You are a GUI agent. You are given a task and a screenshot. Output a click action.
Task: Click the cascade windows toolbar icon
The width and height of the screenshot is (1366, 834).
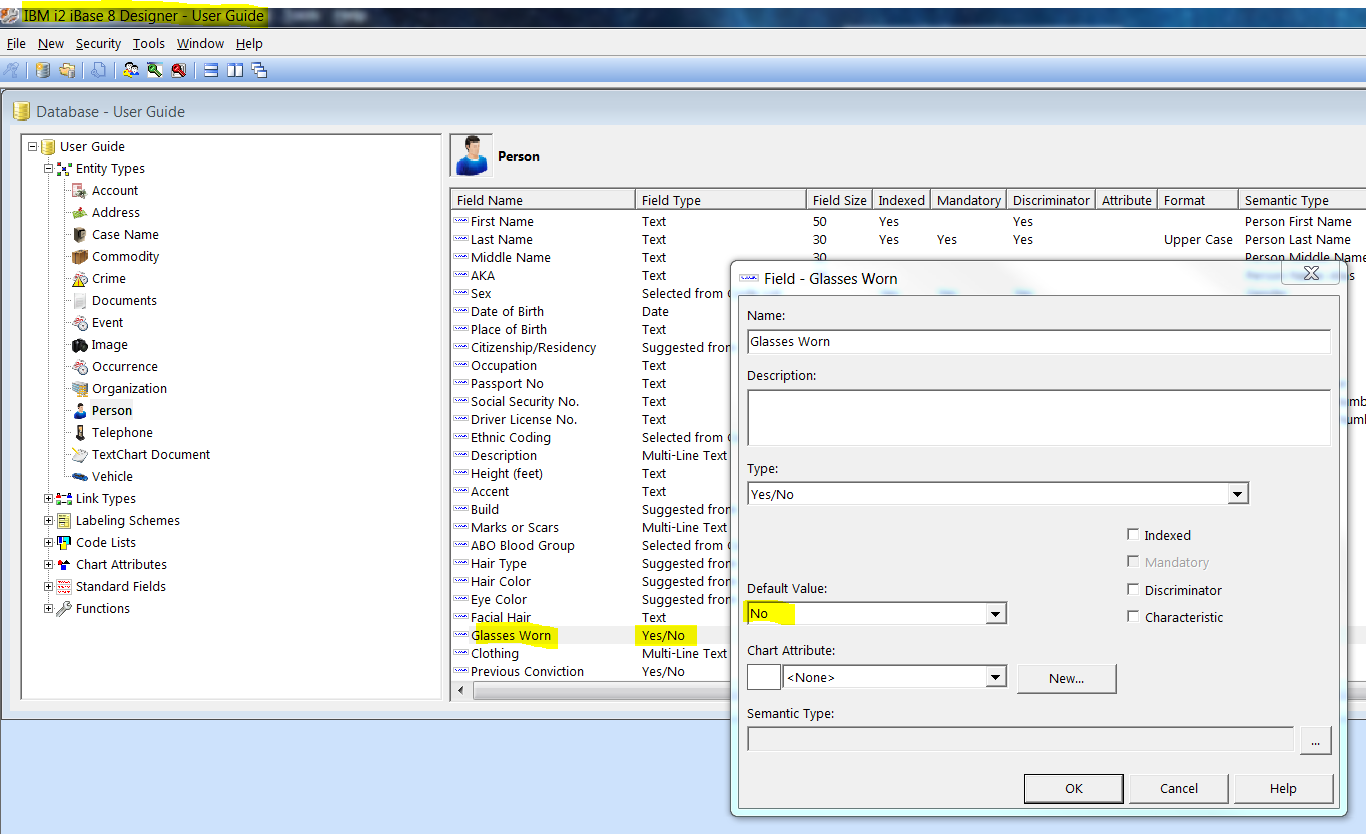coord(259,70)
